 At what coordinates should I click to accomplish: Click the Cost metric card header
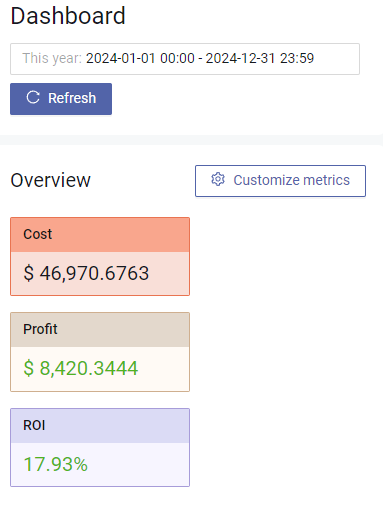click(100, 235)
